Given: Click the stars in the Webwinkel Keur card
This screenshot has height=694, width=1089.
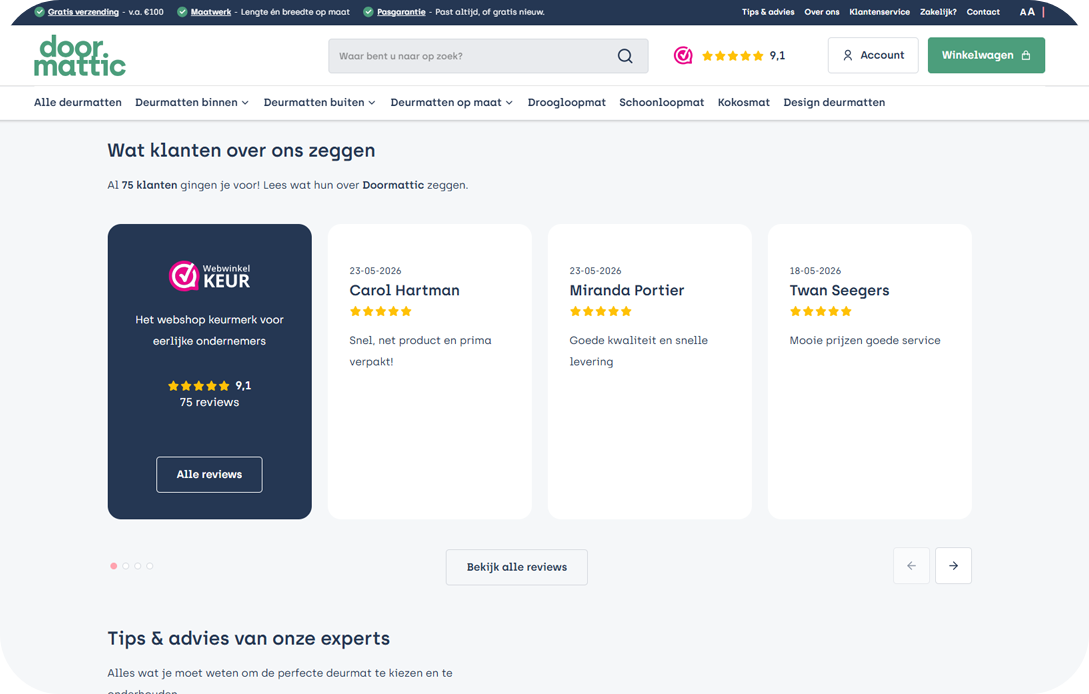Looking at the screenshot, I should [x=199, y=386].
